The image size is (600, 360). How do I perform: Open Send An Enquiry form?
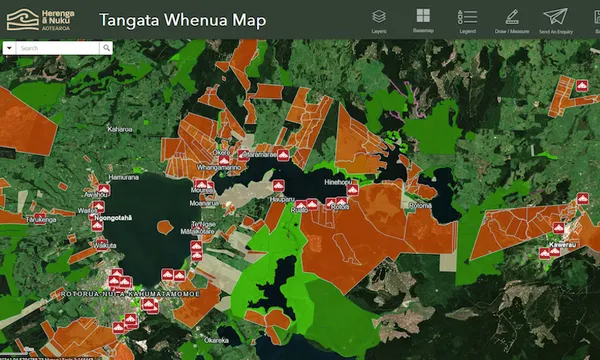point(556,21)
